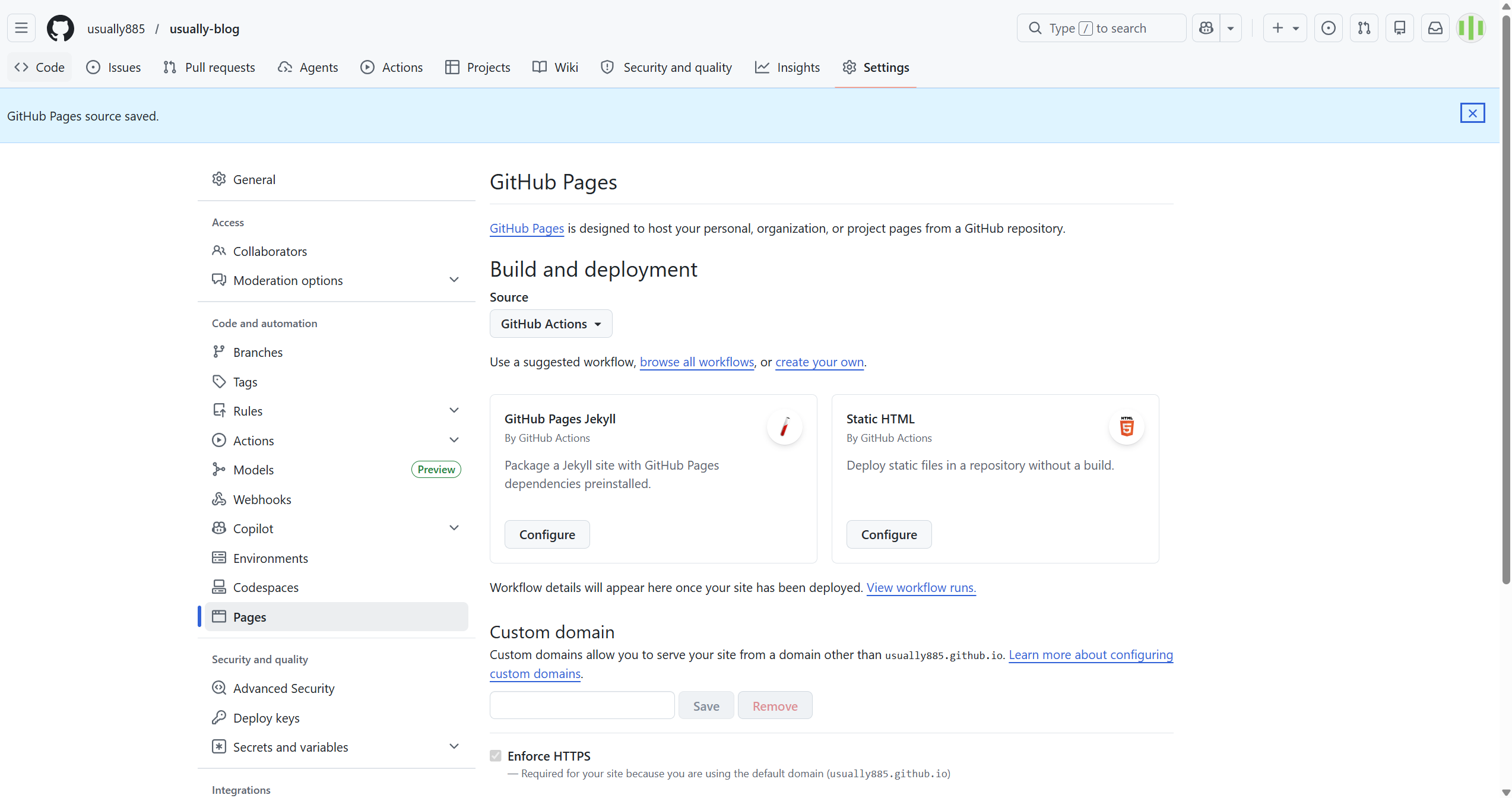The image size is (1512, 798).
Task: Dismiss the 'GitHub Pages source saved' banner
Action: click(x=1473, y=113)
